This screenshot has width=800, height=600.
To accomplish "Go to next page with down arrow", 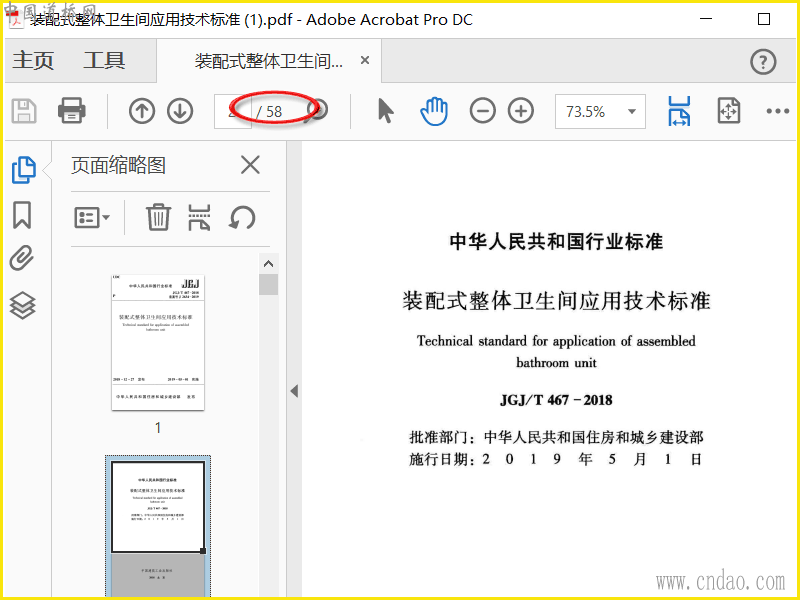I will 180,111.
